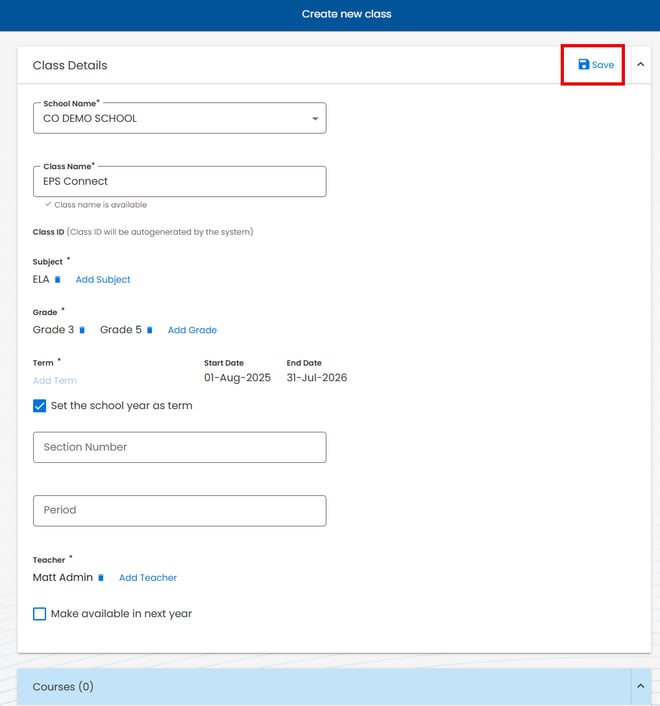Collapse the Class Details panel
This screenshot has height=706, width=660.
(x=640, y=65)
